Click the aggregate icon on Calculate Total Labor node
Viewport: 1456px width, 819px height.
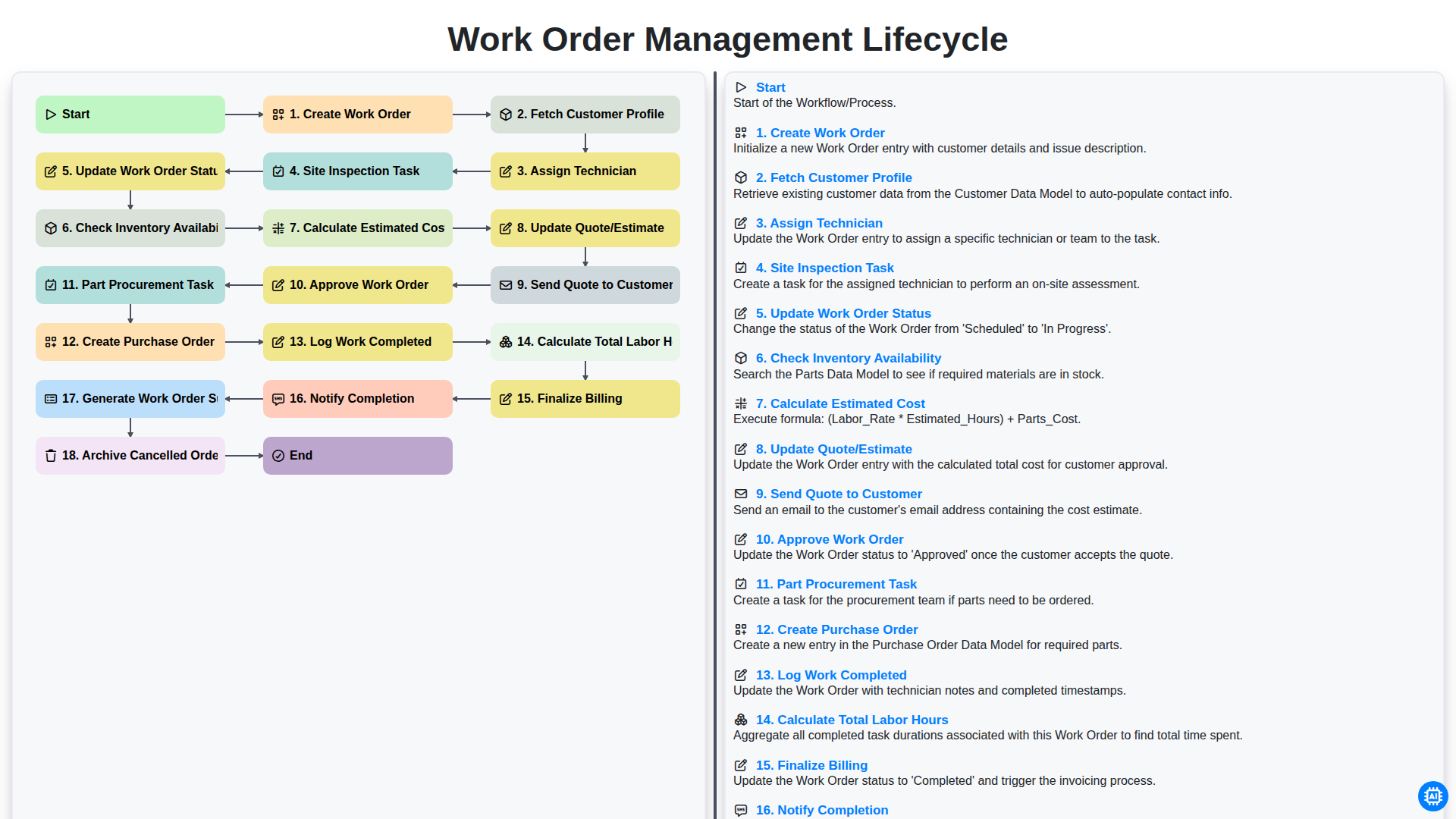(506, 342)
